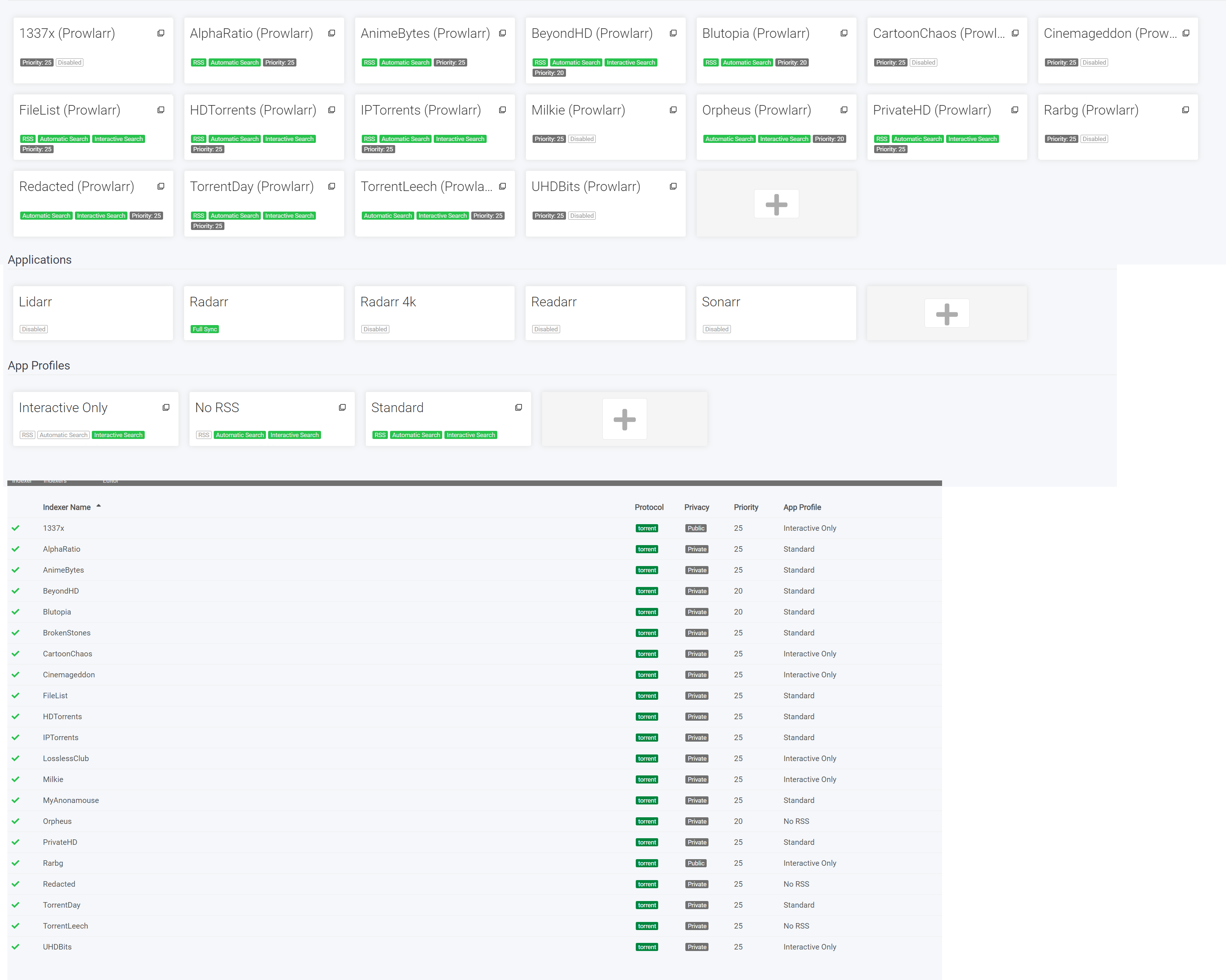The image size is (1226, 980).
Task: Click the torrent protocol tag on the 1337x row
Action: point(646,528)
